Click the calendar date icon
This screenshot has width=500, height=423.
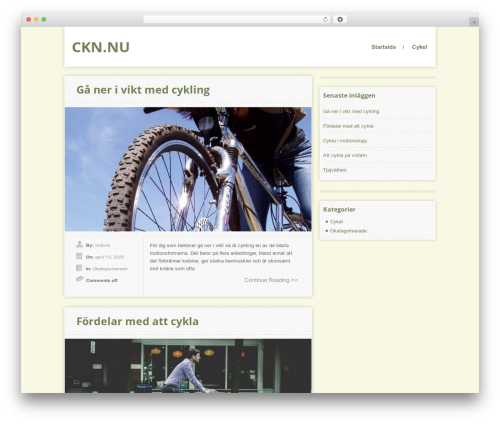79,256
